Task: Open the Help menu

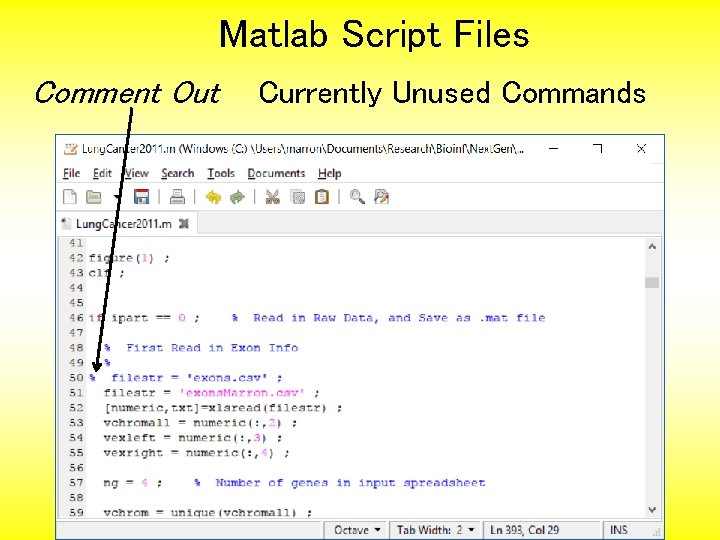Action: [x=329, y=173]
